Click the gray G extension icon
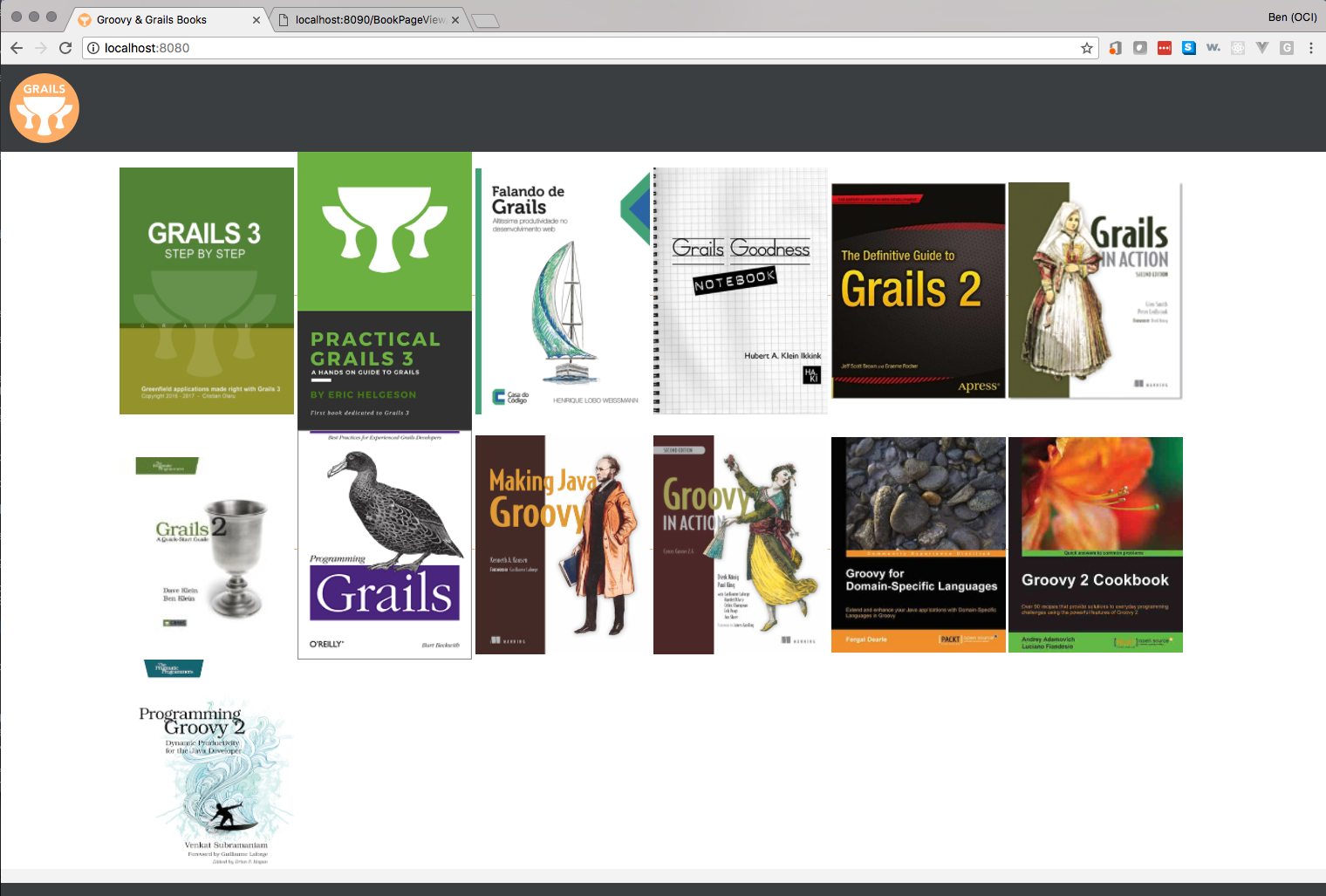Screen dimensions: 1326x896 [x=1286, y=48]
